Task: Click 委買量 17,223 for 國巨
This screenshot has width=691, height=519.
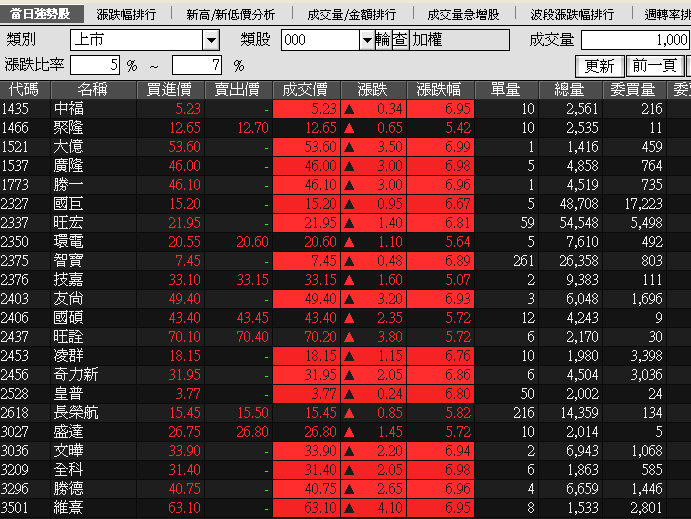Action: [643, 204]
